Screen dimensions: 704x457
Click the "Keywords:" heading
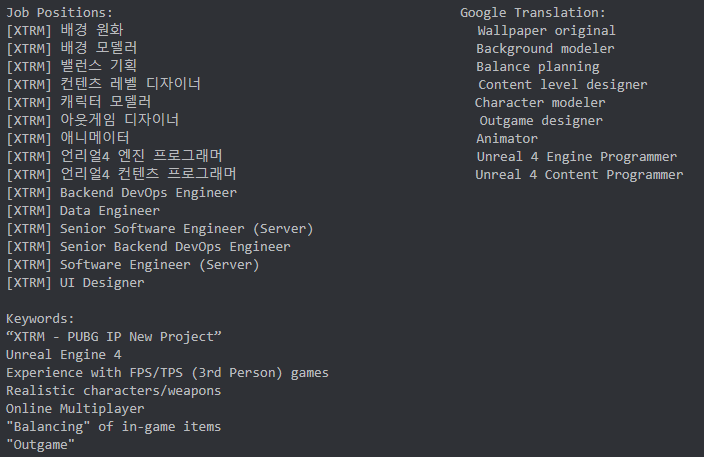tap(40, 318)
